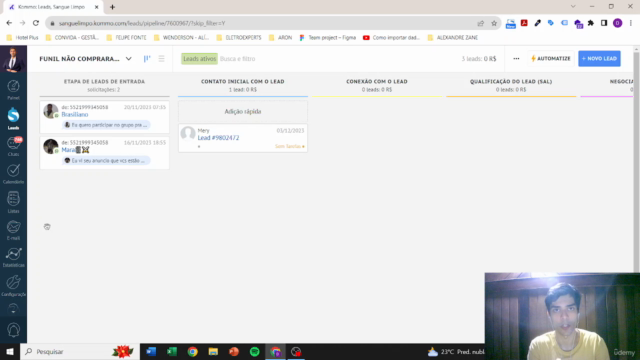Click Brasiliano's contact avatar
The width and height of the screenshot is (640, 360).
coord(51,111)
